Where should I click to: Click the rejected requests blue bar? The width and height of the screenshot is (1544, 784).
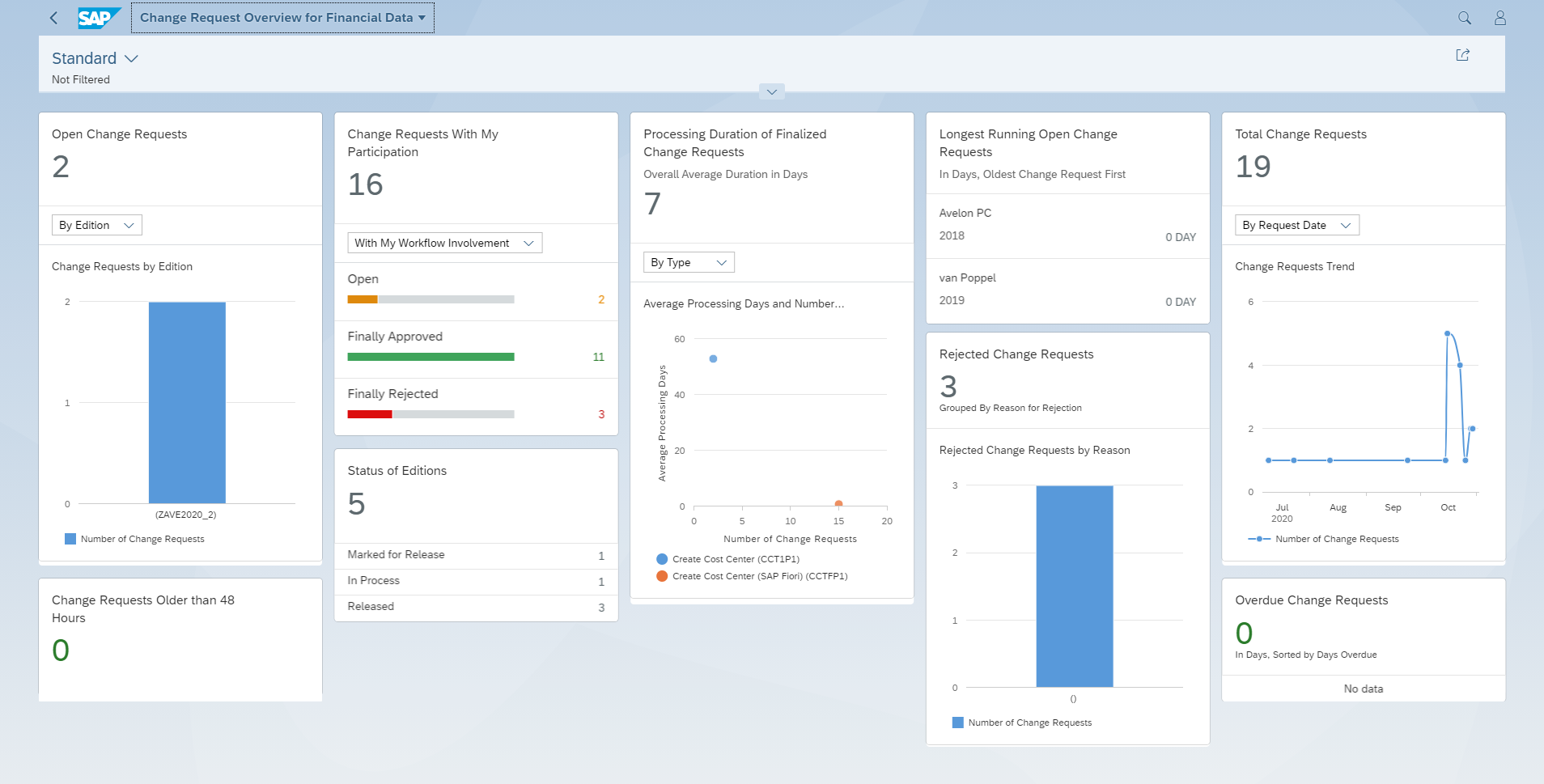coord(1074,586)
